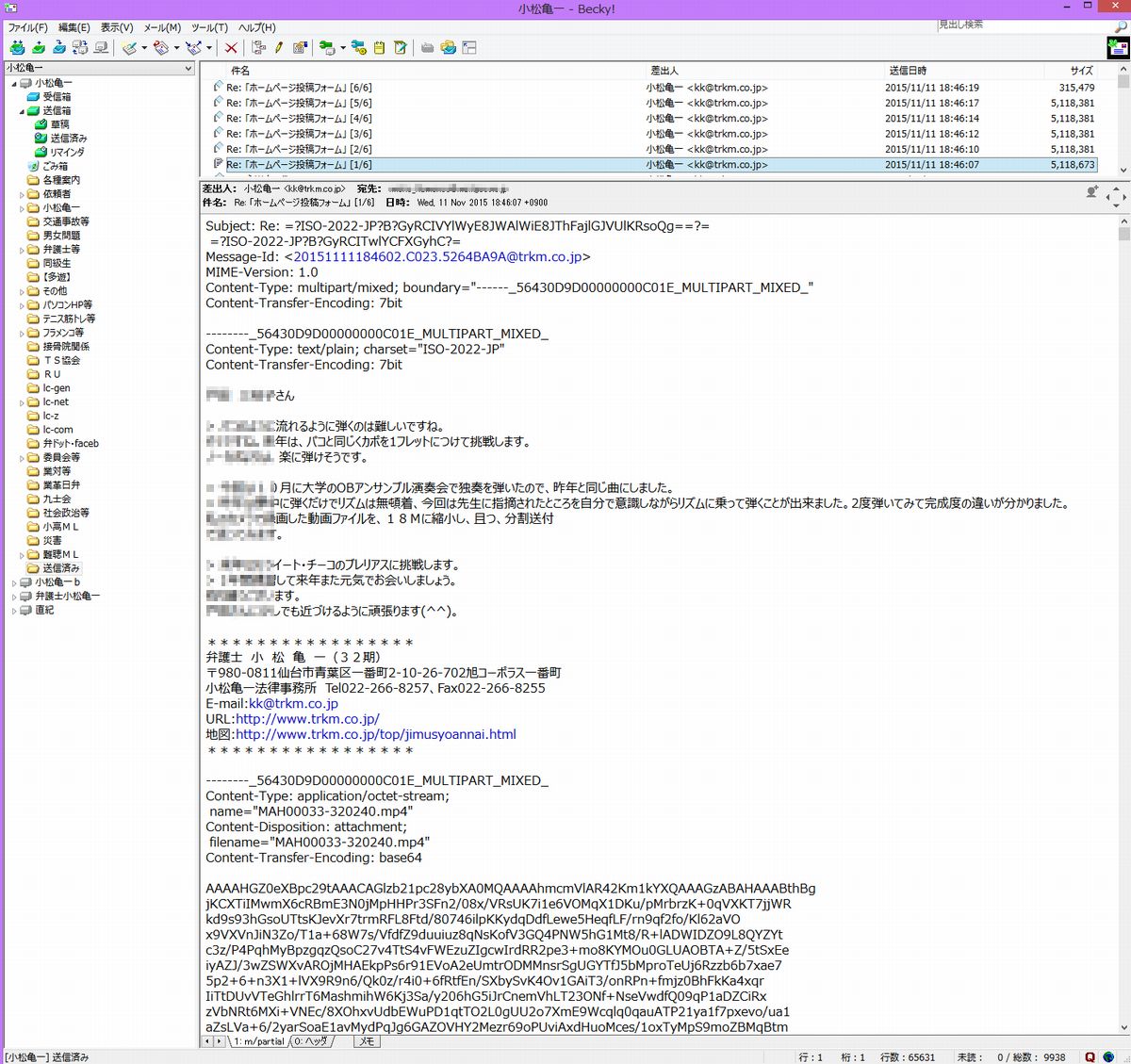The height and width of the screenshot is (1064, 1131).
Task: Select the [3/6] mail in list
Action: click(299, 134)
